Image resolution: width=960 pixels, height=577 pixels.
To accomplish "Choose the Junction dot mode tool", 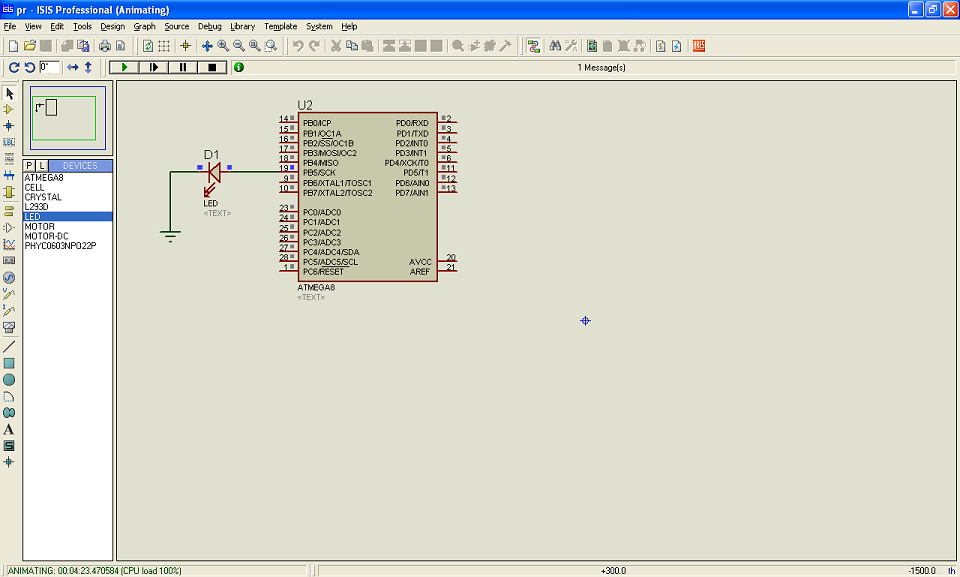I will (x=9, y=126).
